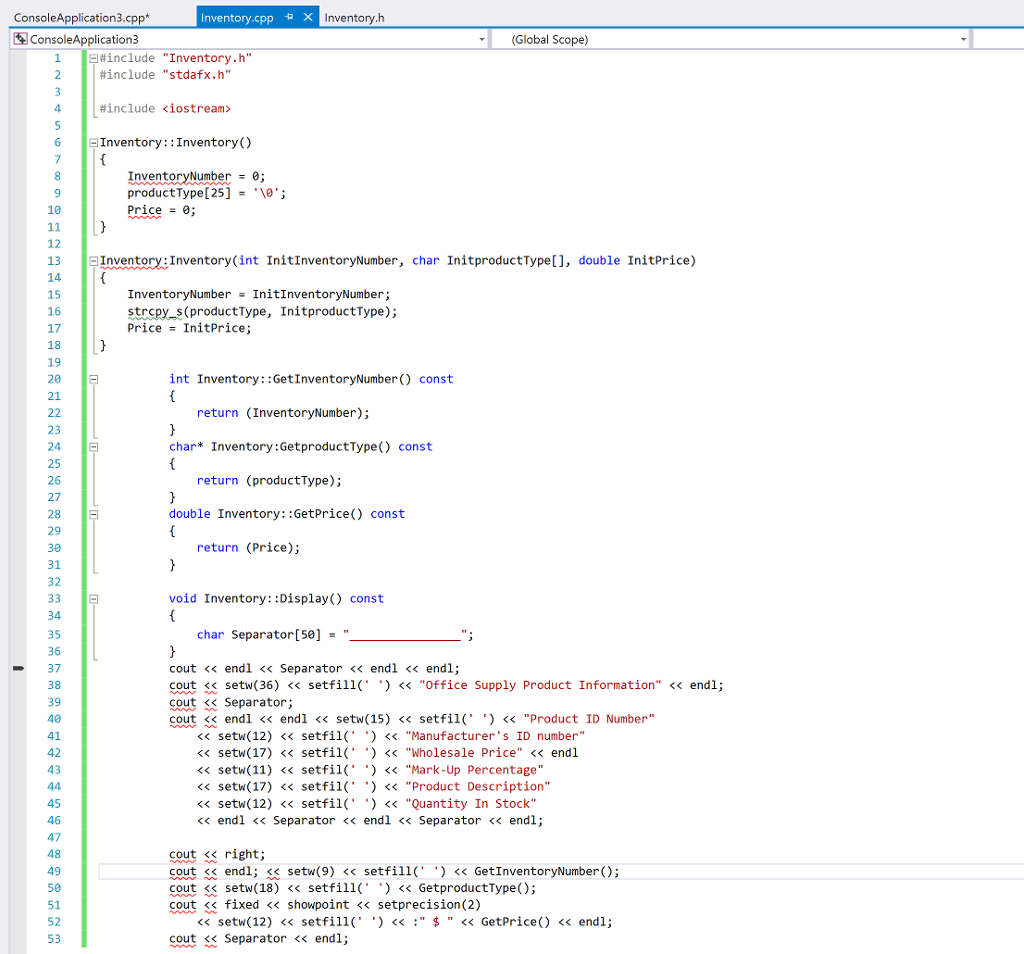Click "Office Supply Product Information" string

pyautogui.click(x=540, y=685)
